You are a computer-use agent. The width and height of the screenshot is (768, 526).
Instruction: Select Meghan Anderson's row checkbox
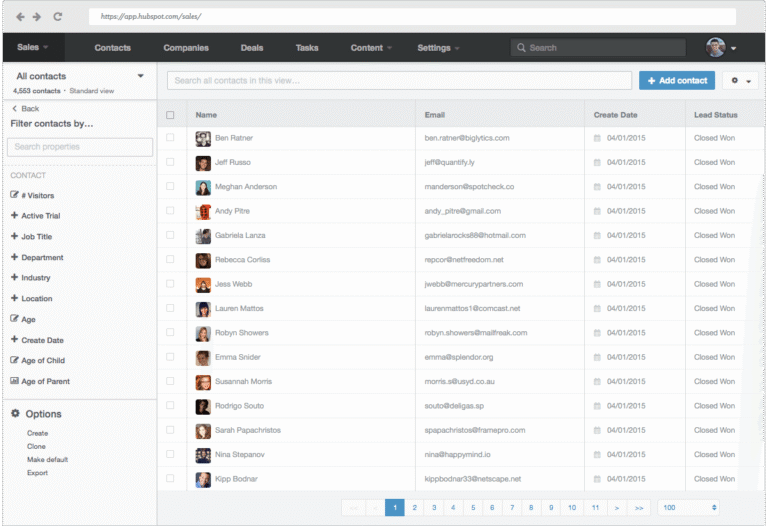click(170, 186)
